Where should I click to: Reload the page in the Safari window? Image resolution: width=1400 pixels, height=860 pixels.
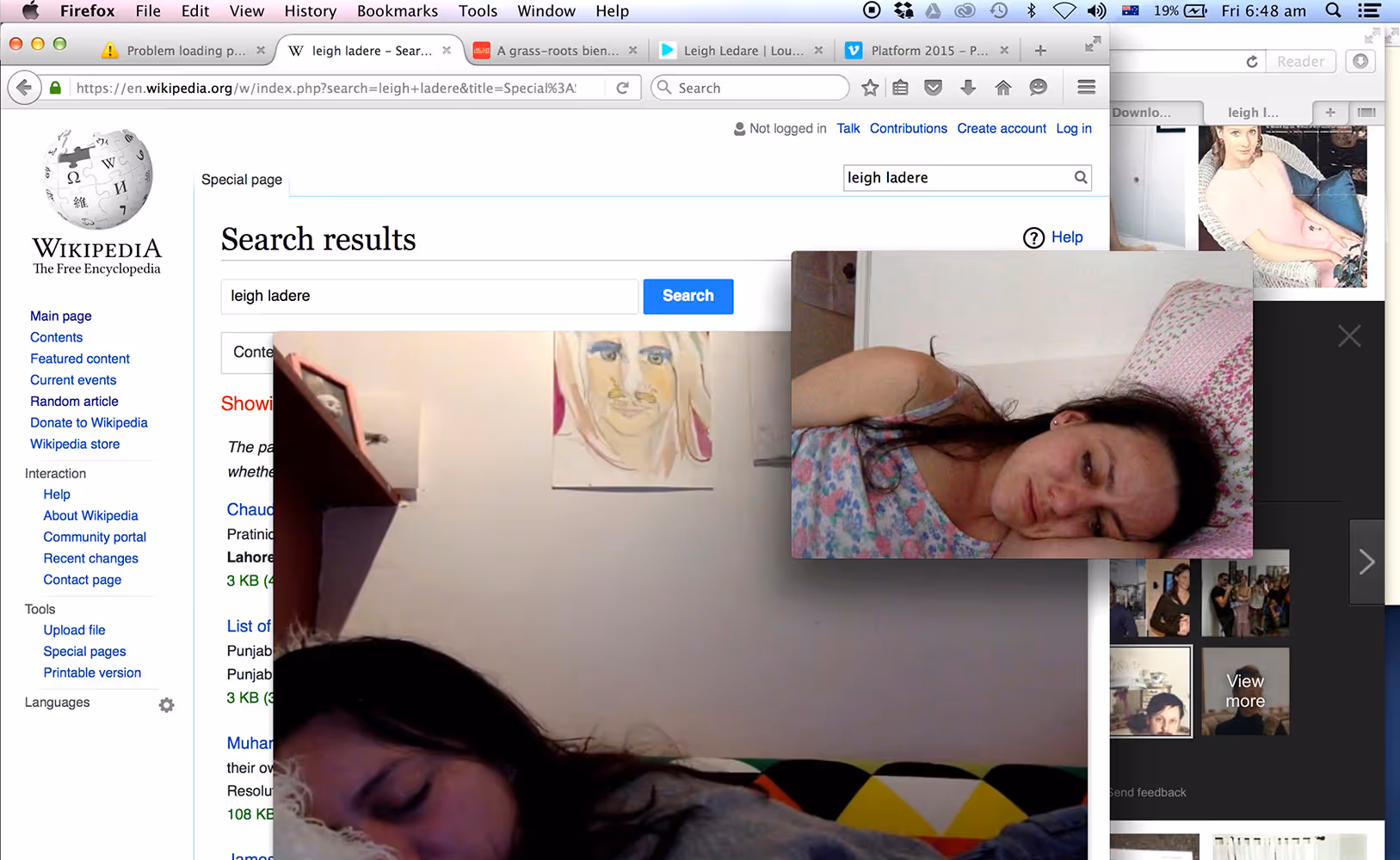pyautogui.click(x=1252, y=62)
